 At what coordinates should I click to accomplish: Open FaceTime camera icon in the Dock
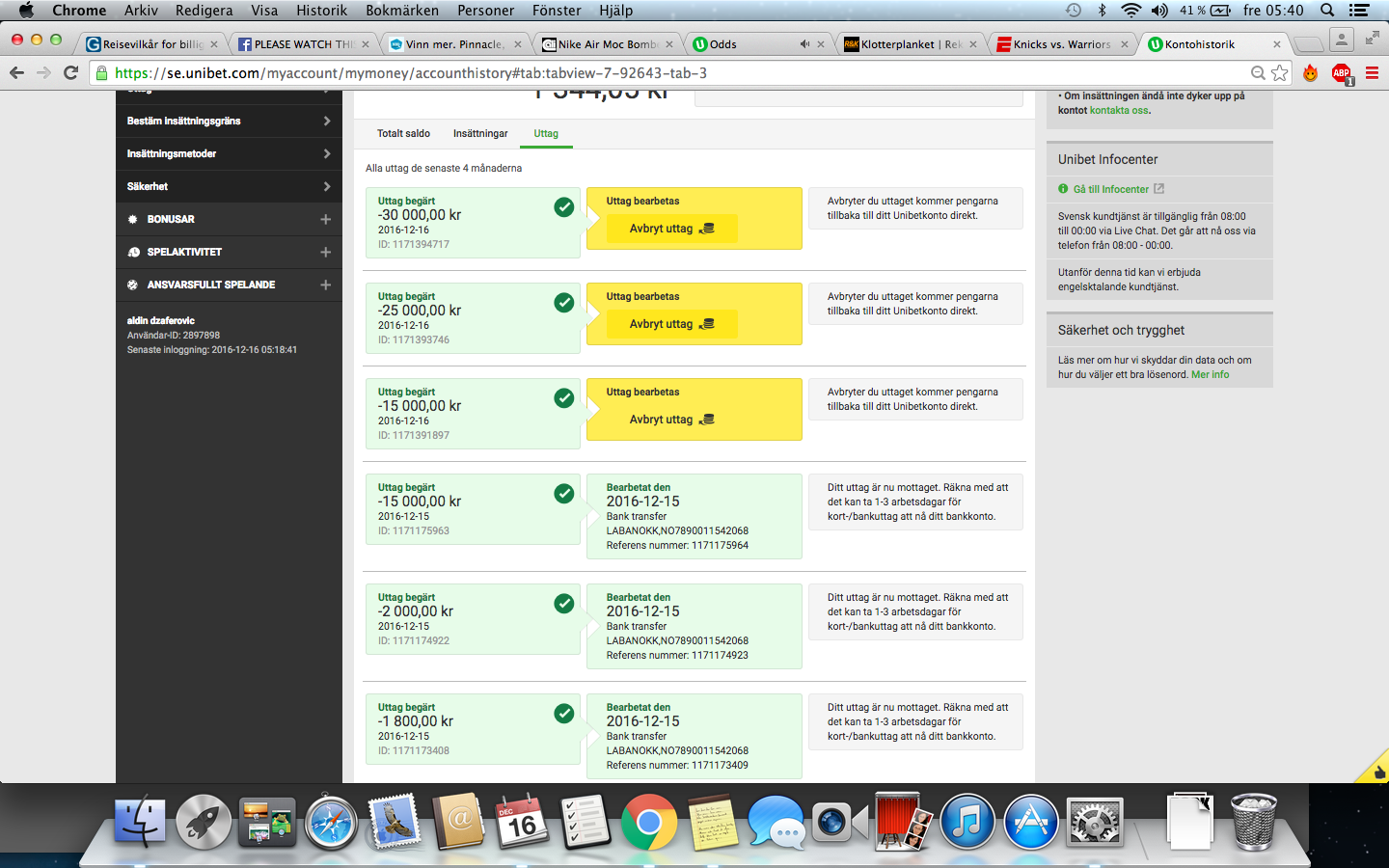[x=840, y=823]
